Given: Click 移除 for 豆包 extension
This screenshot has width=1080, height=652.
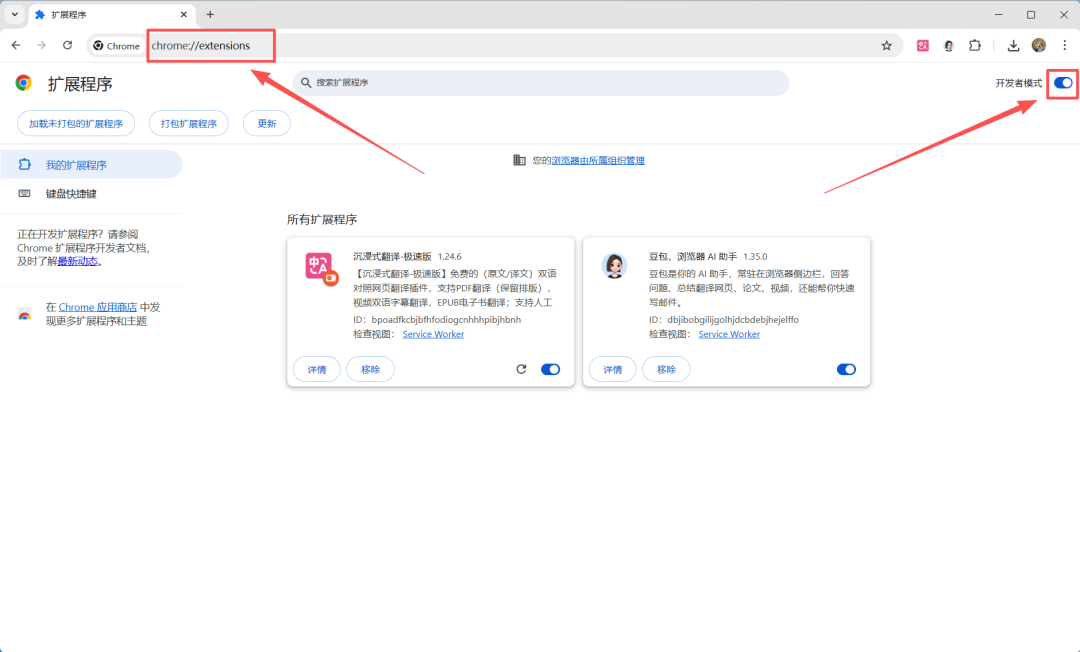Looking at the screenshot, I should [666, 370].
